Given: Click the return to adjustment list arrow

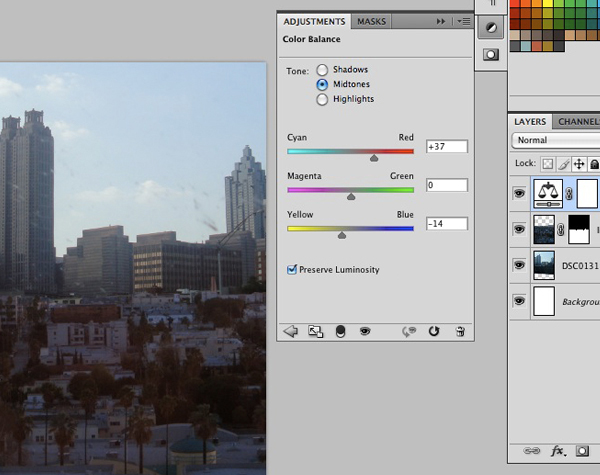Looking at the screenshot, I should [291, 331].
